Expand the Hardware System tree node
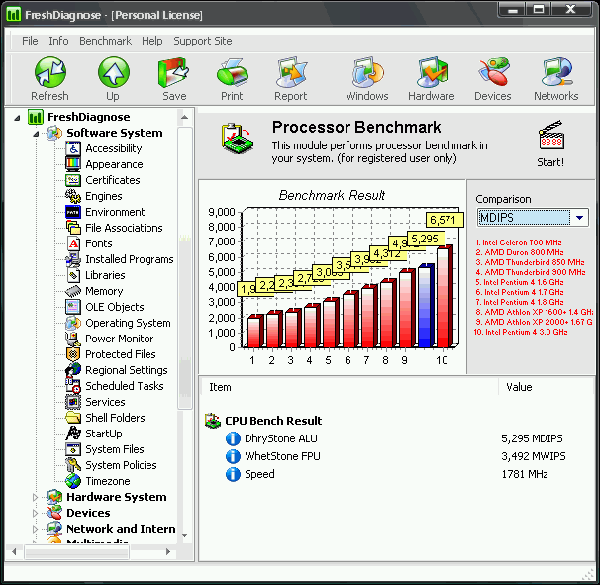Screen dimensions: 600x585 point(37,497)
